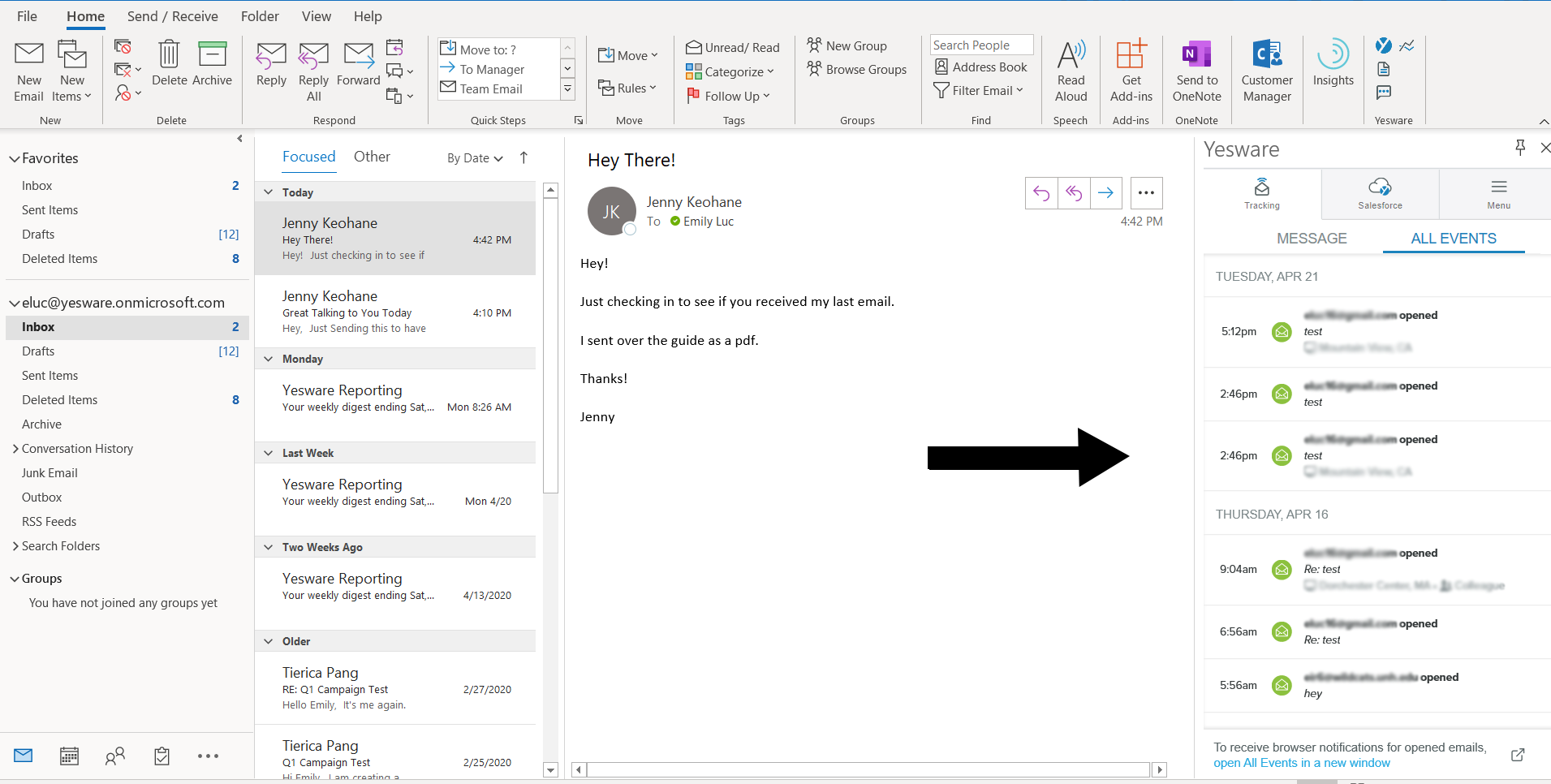View Insights

click(x=1333, y=69)
